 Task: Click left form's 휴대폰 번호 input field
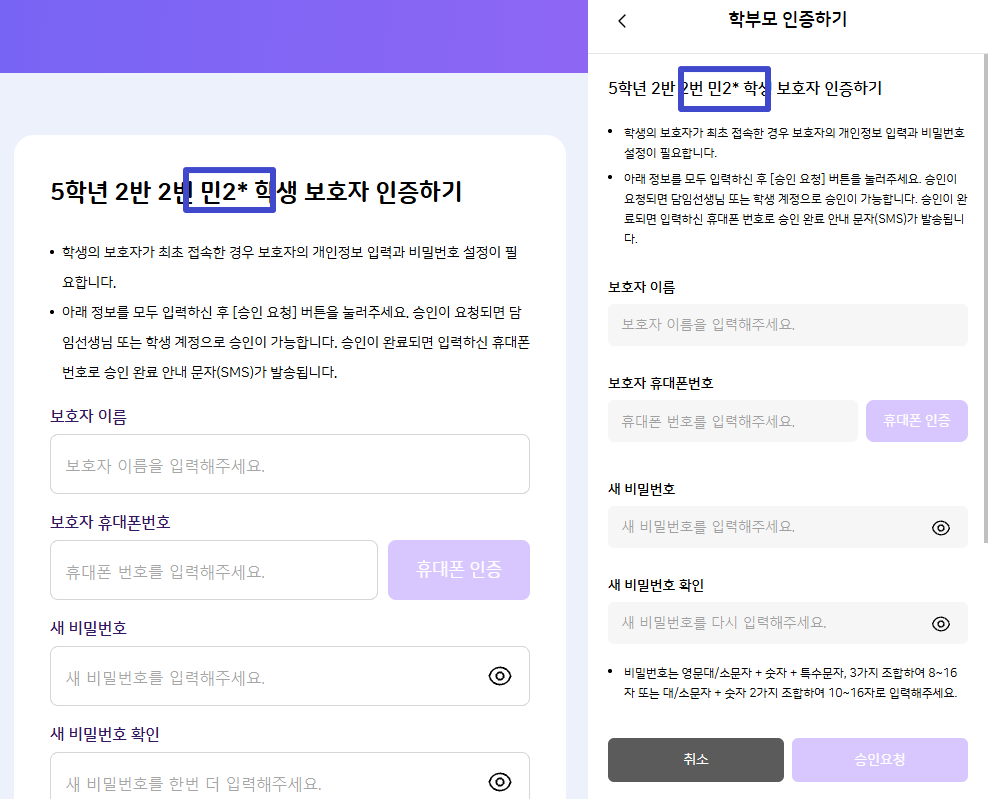[213, 570]
